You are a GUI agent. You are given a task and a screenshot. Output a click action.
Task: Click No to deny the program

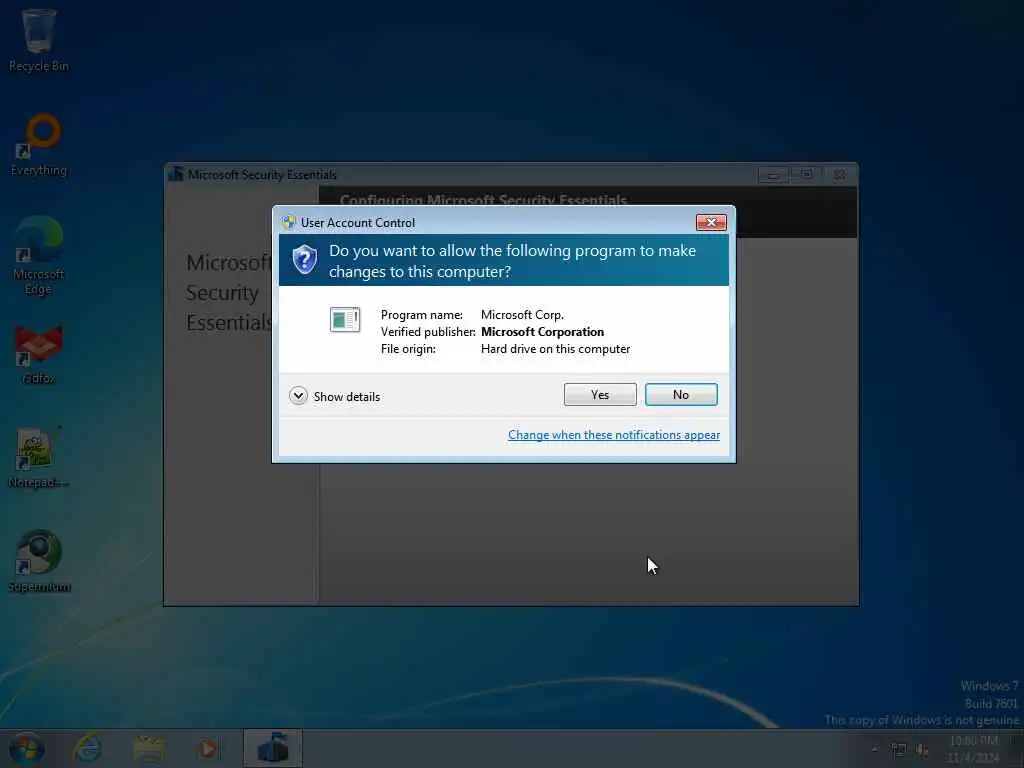[680, 394]
